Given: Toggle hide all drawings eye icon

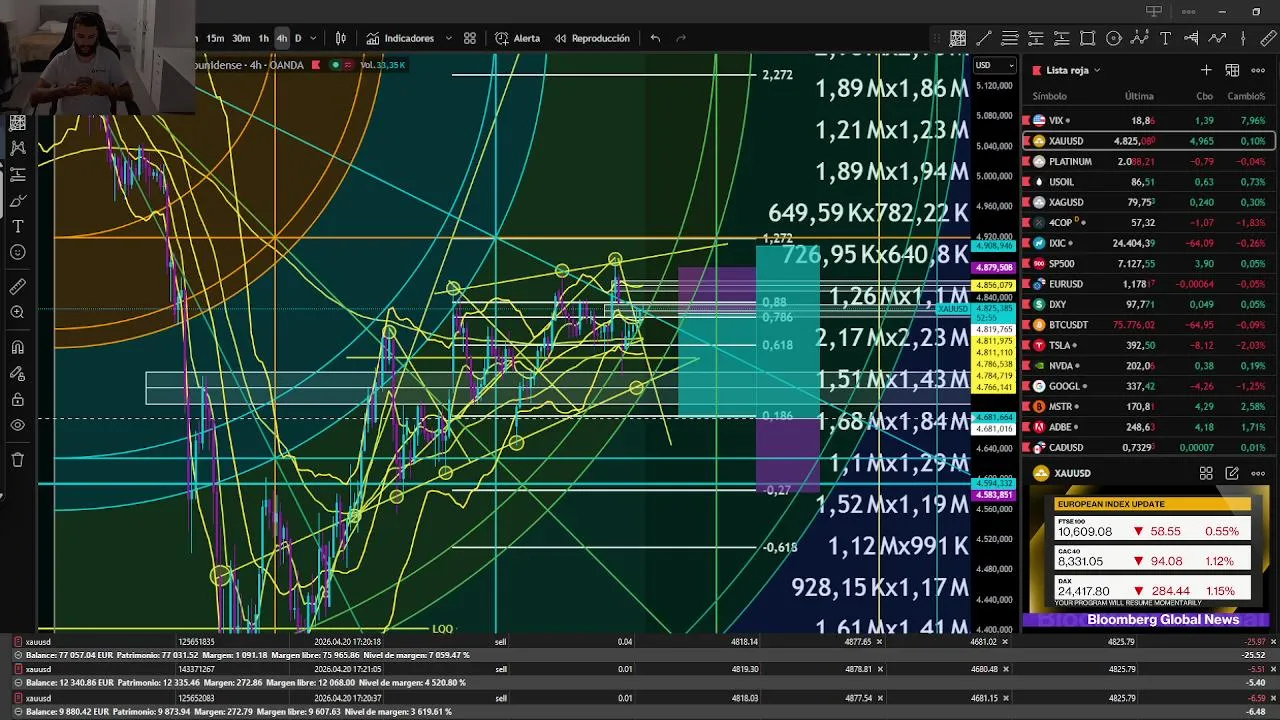Looking at the screenshot, I should coord(17,426).
